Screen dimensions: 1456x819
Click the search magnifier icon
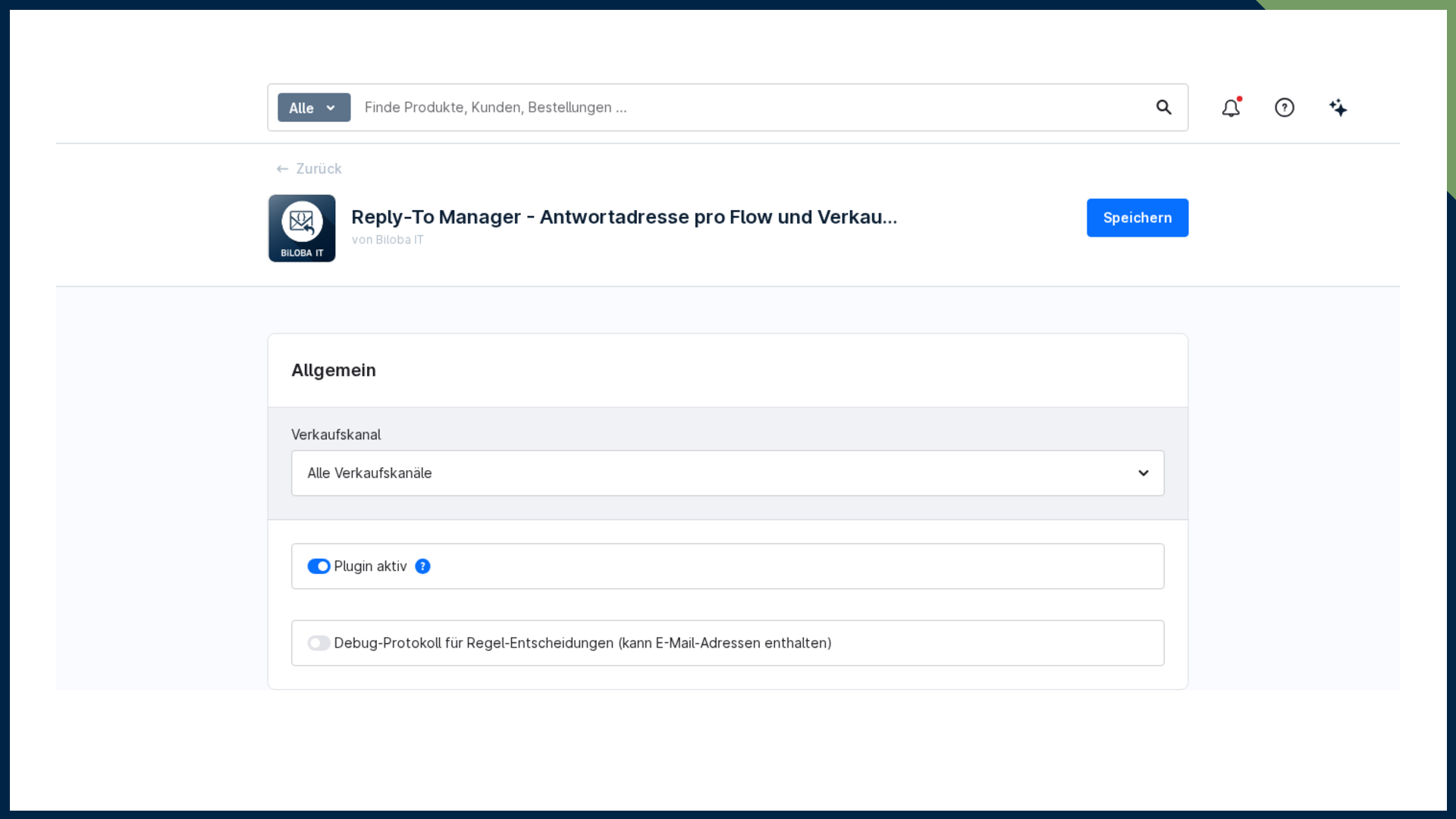[1163, 108]
